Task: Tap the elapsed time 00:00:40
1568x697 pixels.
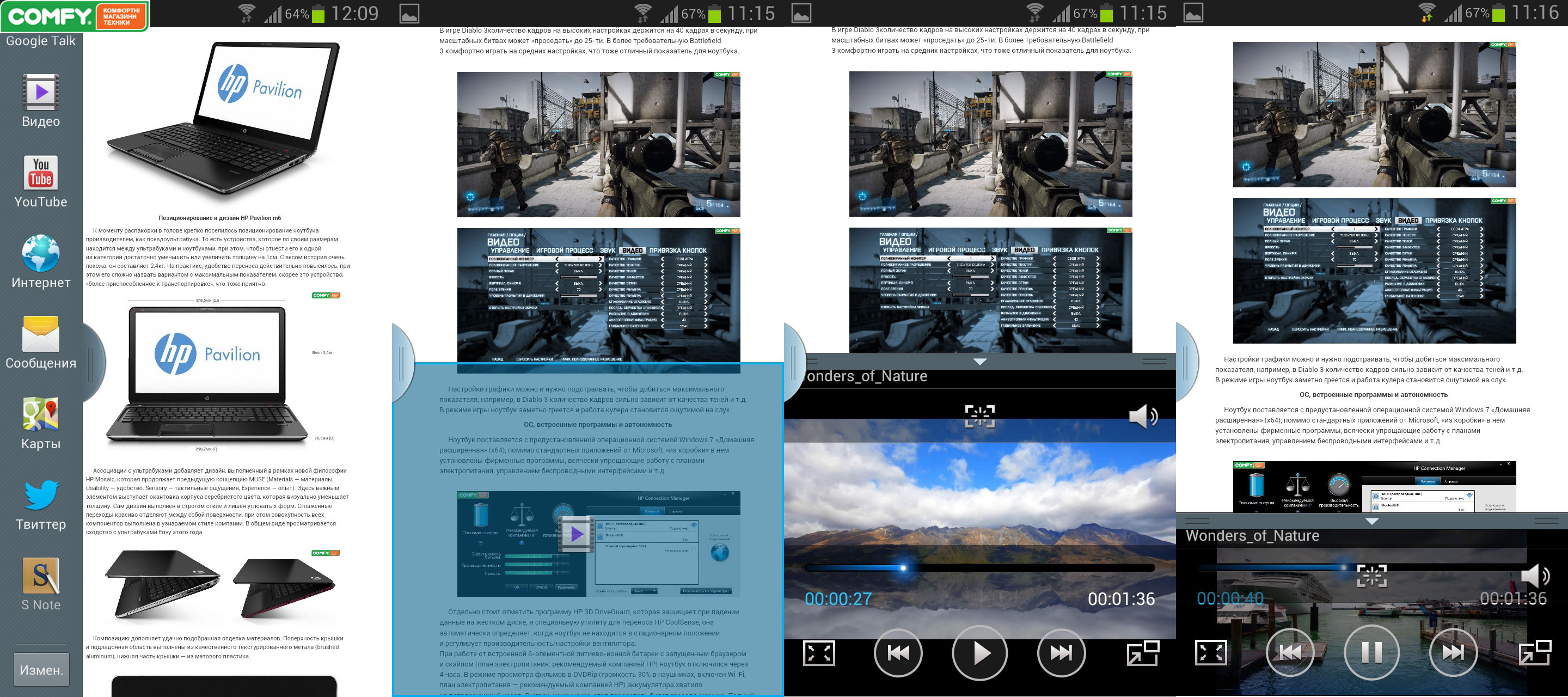Action: coord(1230,599)
